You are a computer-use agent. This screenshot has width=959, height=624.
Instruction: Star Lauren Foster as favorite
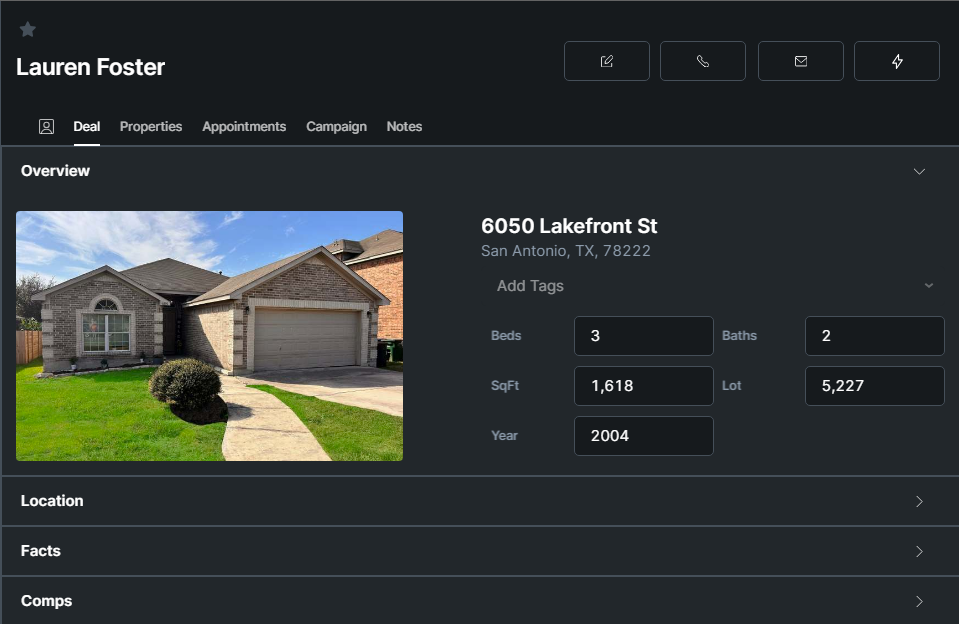(x=28, y=30)
